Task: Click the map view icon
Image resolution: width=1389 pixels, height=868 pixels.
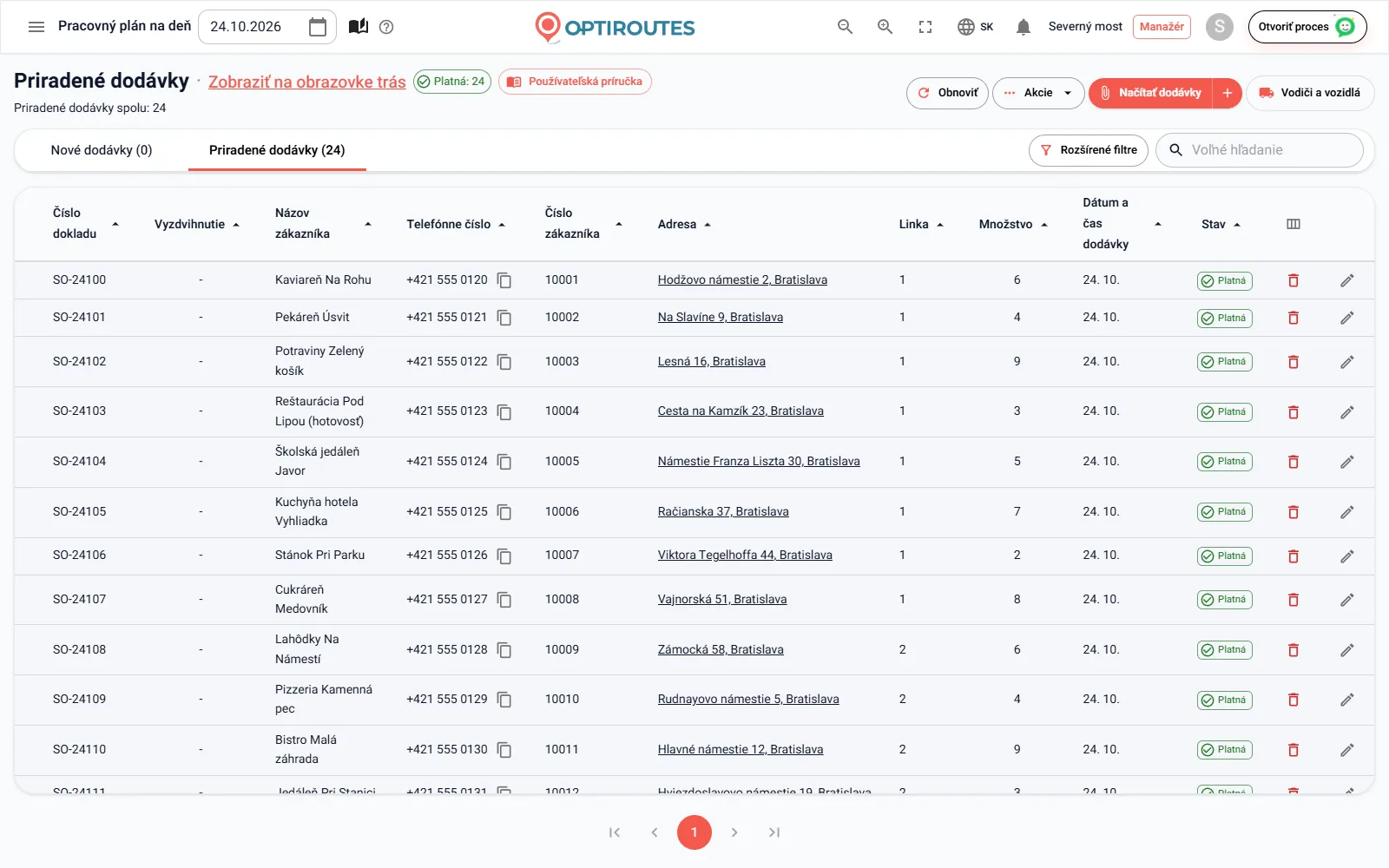Action: (359, 27)
